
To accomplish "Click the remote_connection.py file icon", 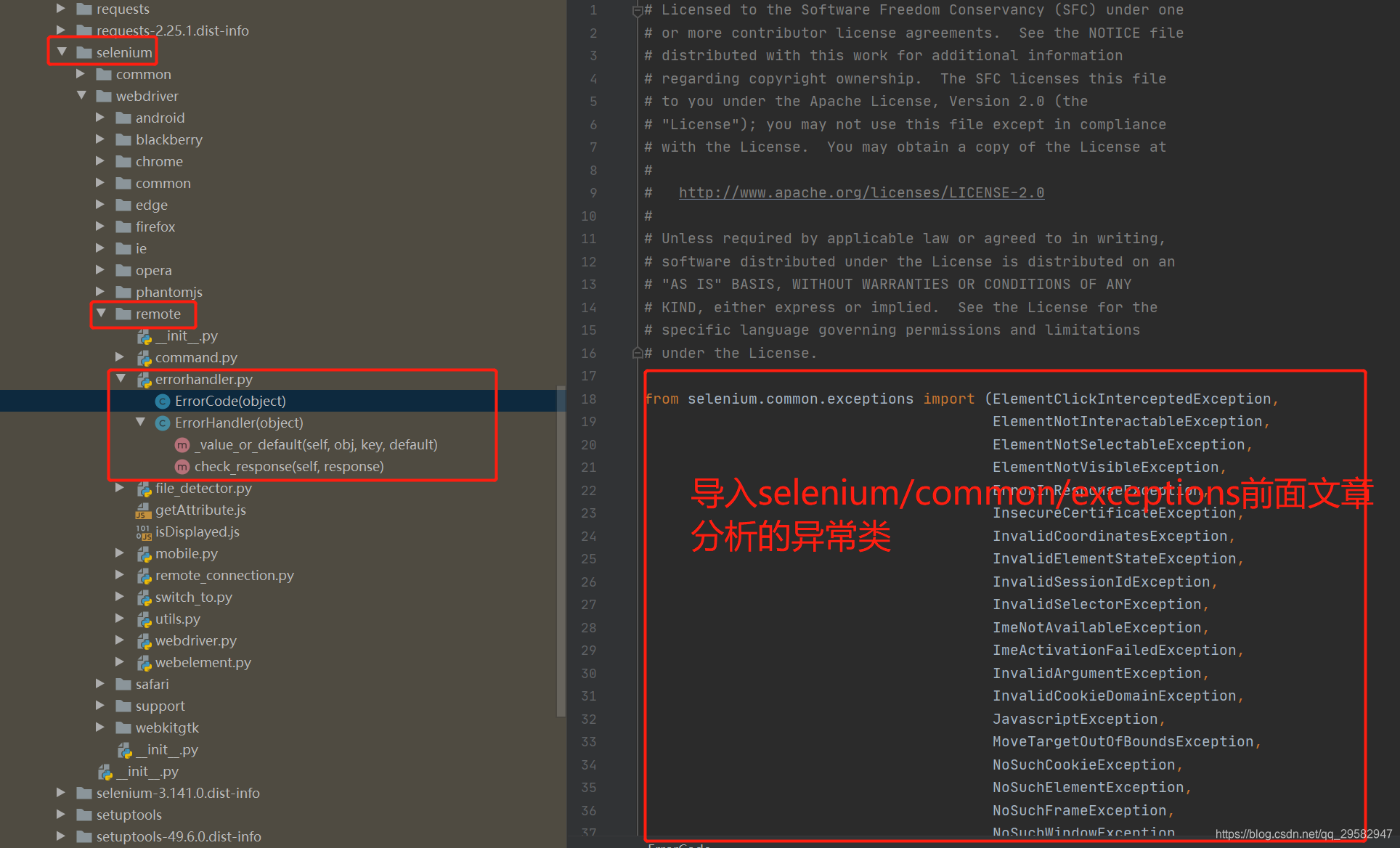I will 144,576.
